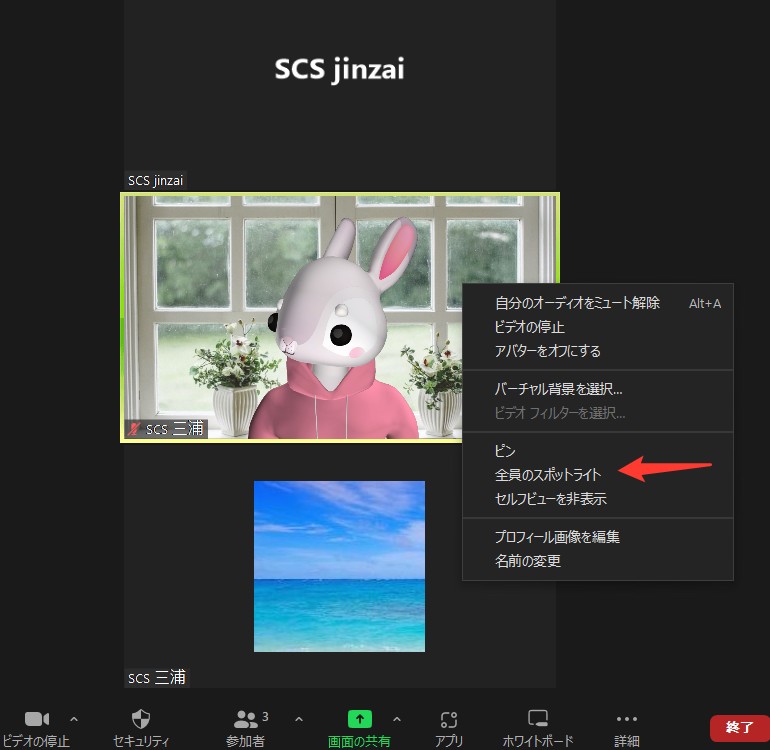Expand share options chevron beside 画面の共有
The width and height of the screenshot is (770, 750).
397,720
